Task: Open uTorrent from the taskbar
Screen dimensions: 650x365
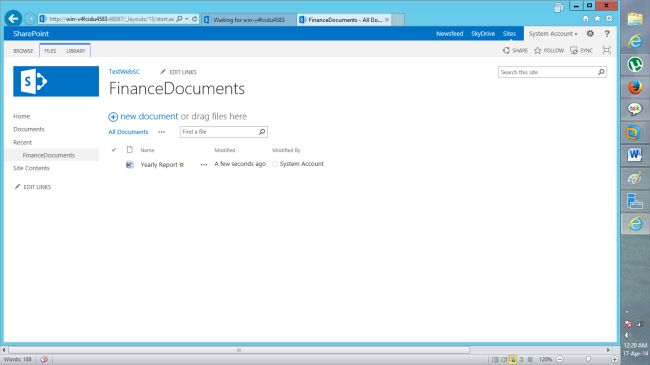Action: 635,64
